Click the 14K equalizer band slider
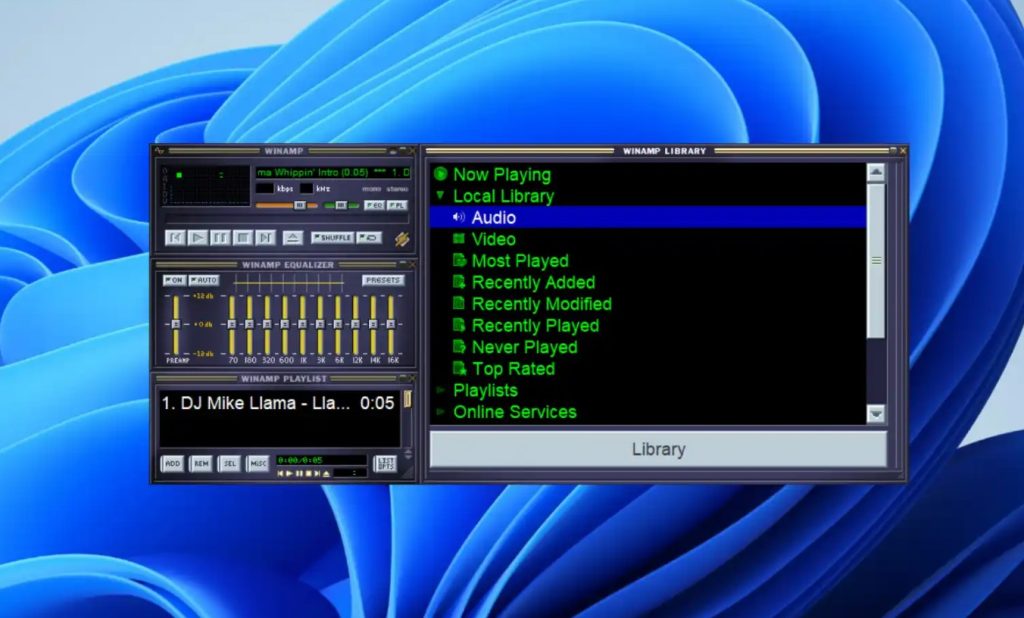Screen dimensions: 1024x618 373,325
